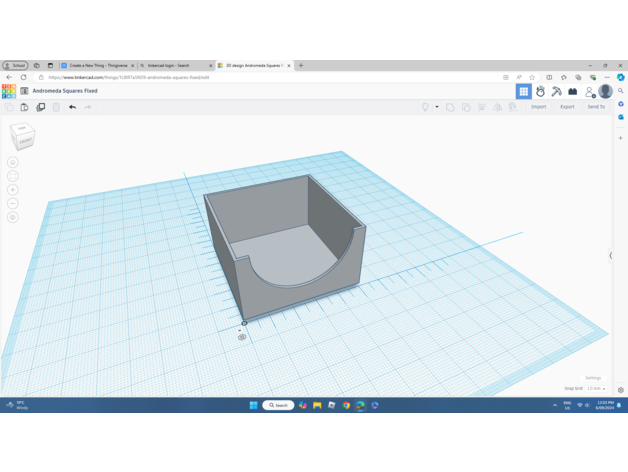628x472 pixels.
Task: Expand the collapsed right shapes panel
Action: click(611, 255)
